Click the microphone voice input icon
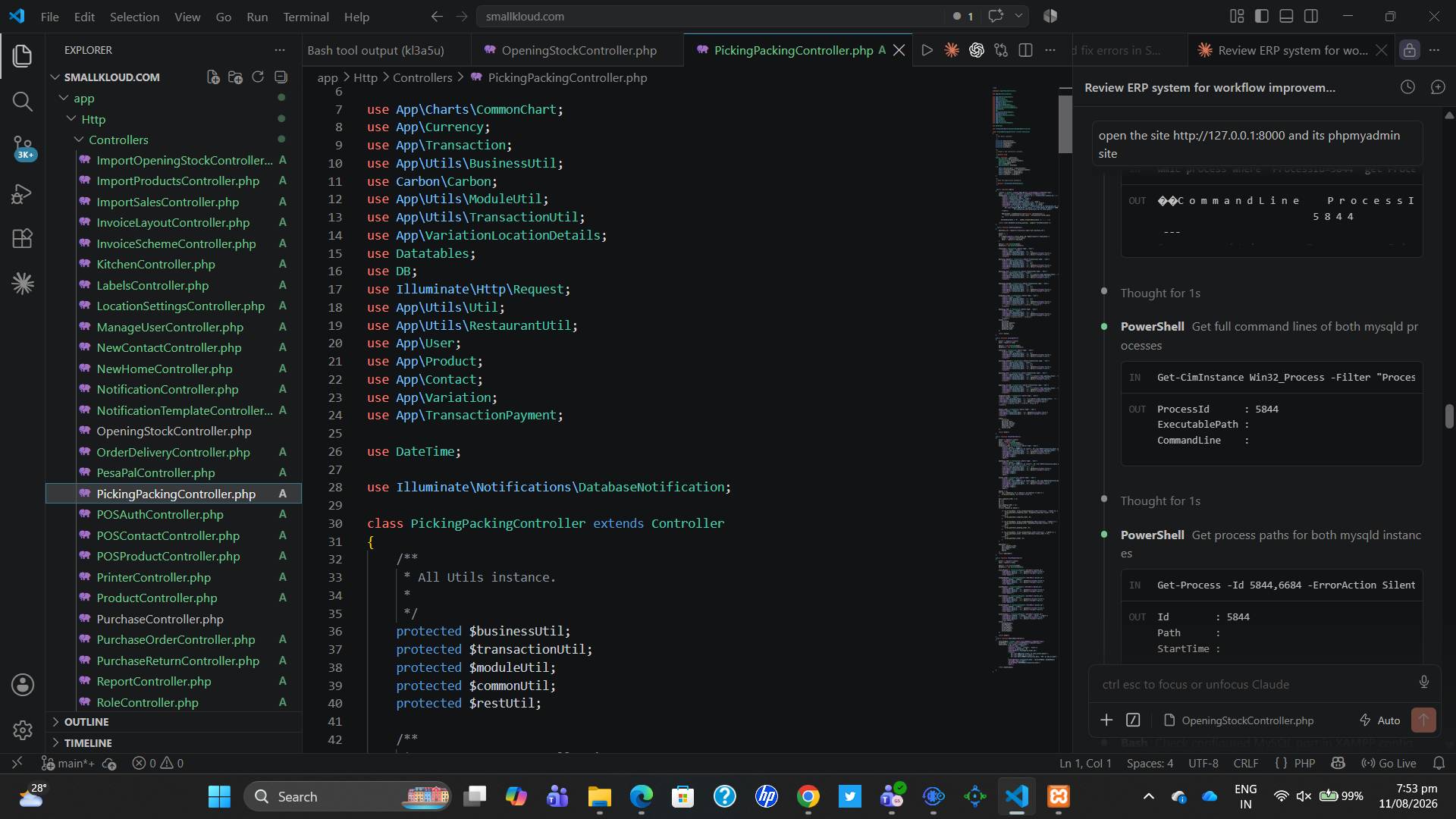1456x819 pixels. coord(1423,682)
